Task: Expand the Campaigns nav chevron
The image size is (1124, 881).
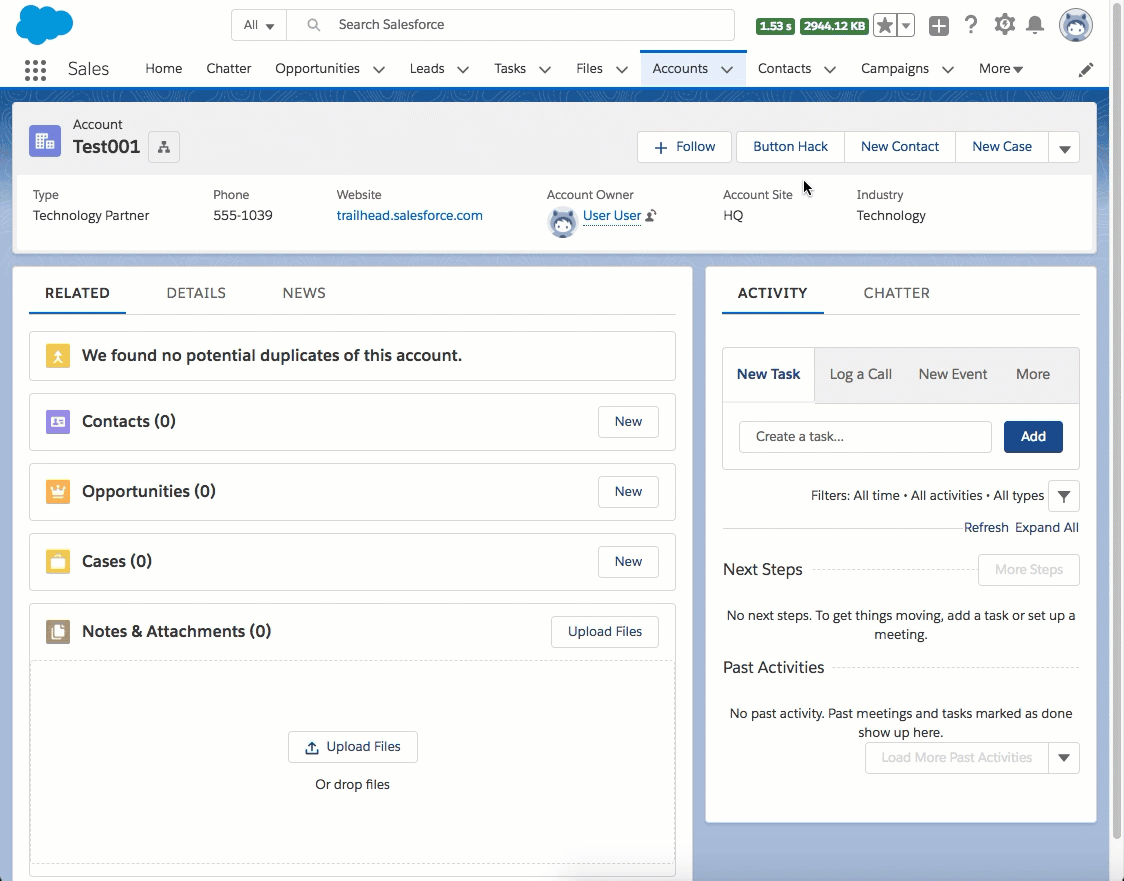Action: tap(948, 70)
